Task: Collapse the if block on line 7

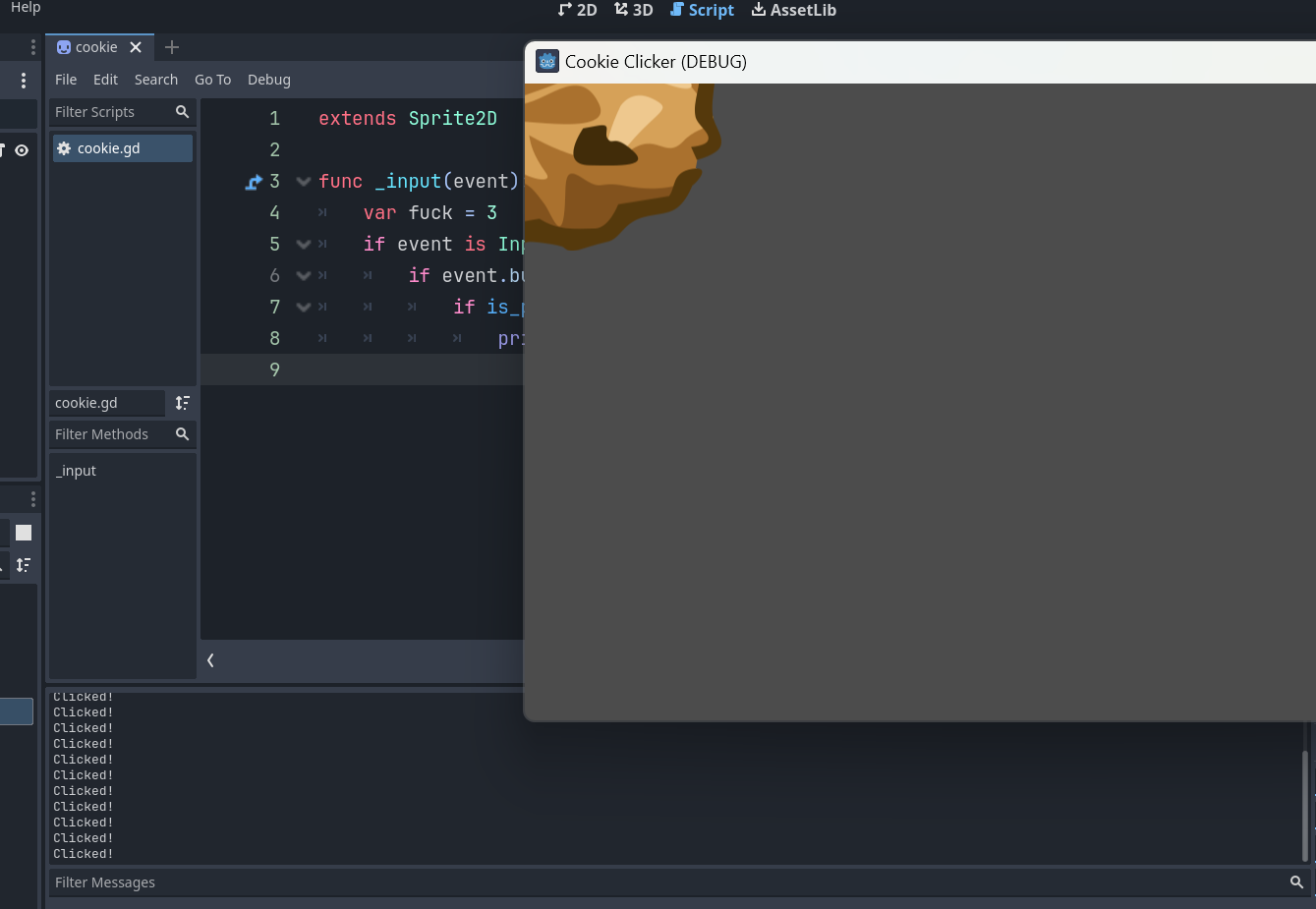Action: tap(304, 308)
